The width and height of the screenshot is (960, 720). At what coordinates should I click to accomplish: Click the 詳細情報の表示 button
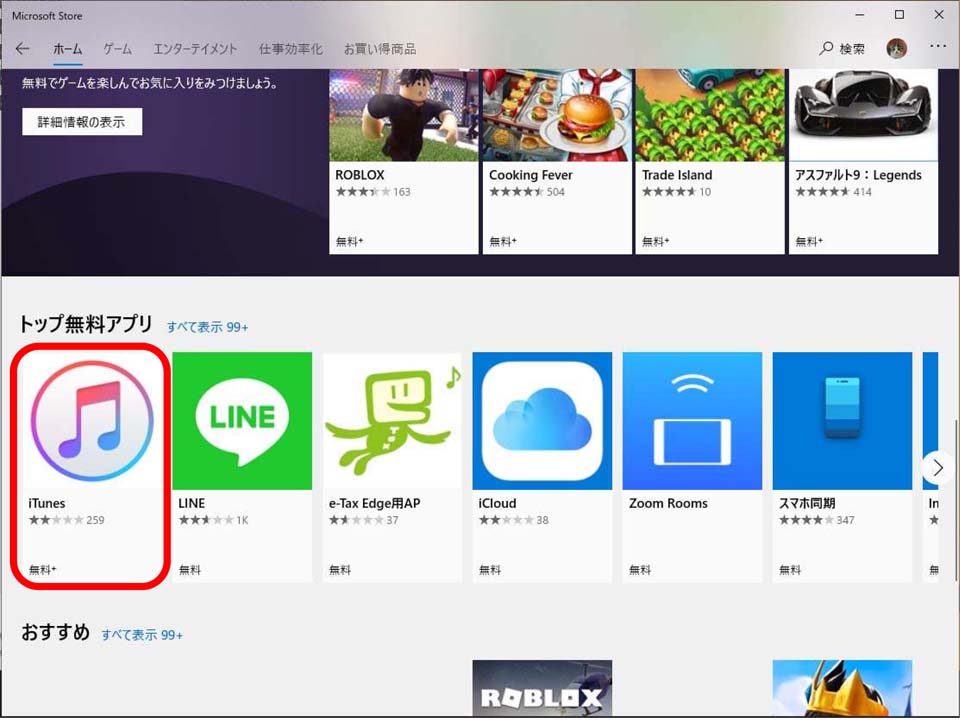tap(82, 122)
